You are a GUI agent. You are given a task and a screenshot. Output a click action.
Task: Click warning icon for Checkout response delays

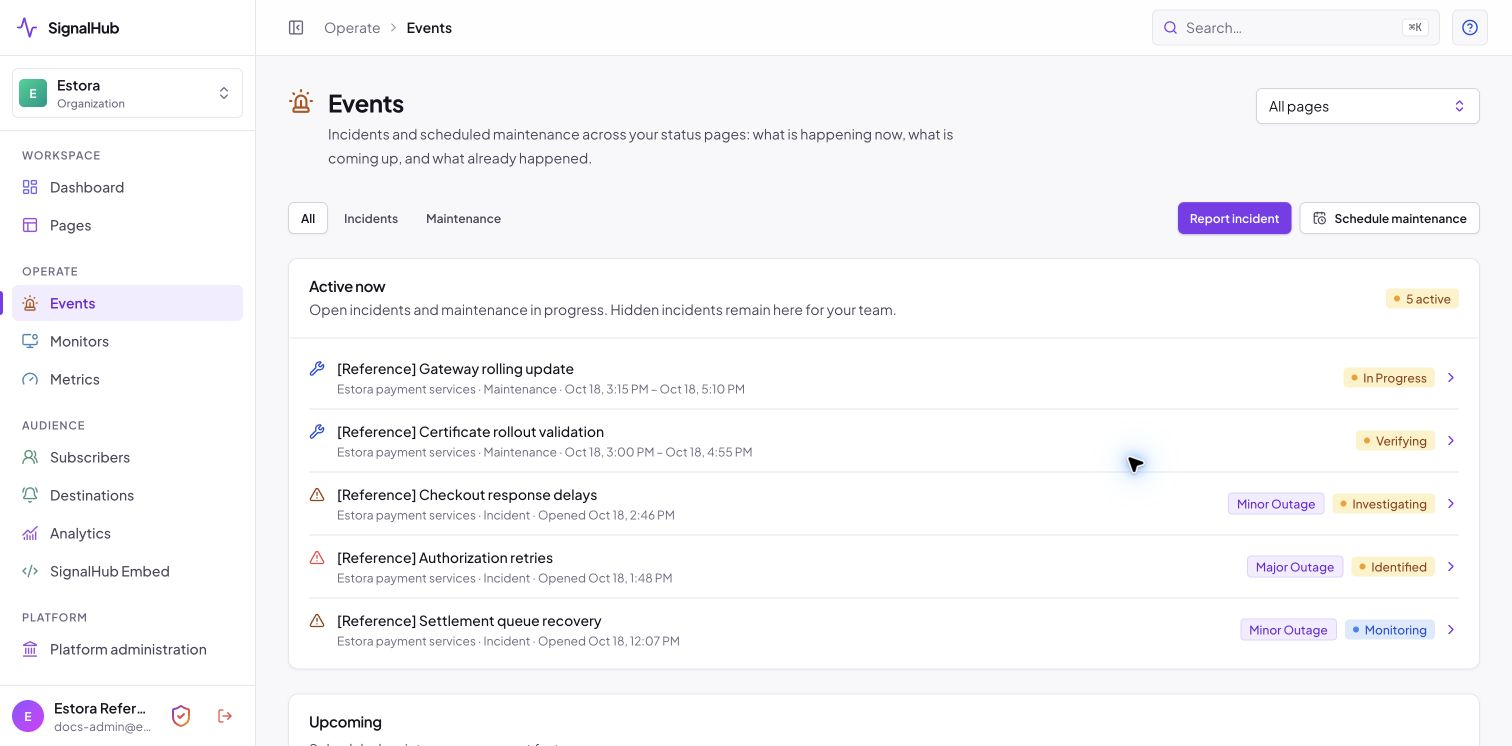317,494
